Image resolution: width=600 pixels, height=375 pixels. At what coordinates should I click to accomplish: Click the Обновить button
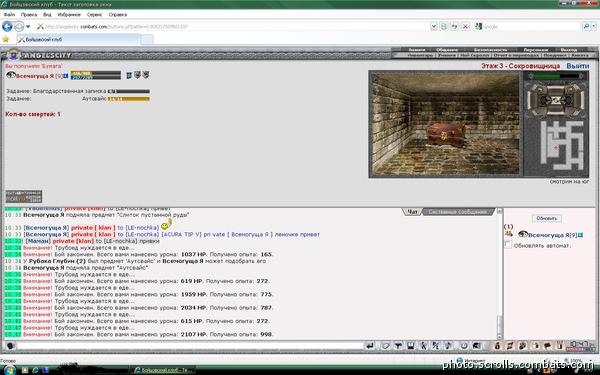pyautogui.click(x=546, y=218)
